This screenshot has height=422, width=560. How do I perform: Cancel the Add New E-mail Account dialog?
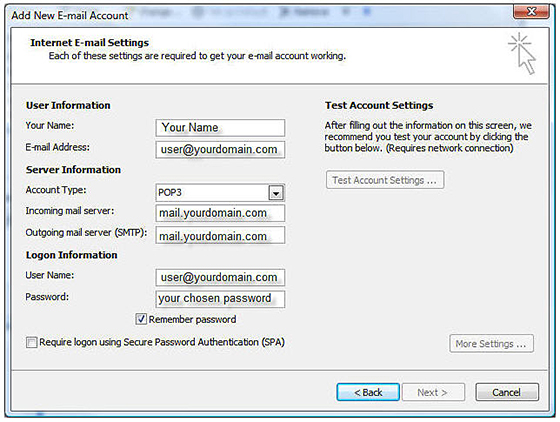click(507, 392)
